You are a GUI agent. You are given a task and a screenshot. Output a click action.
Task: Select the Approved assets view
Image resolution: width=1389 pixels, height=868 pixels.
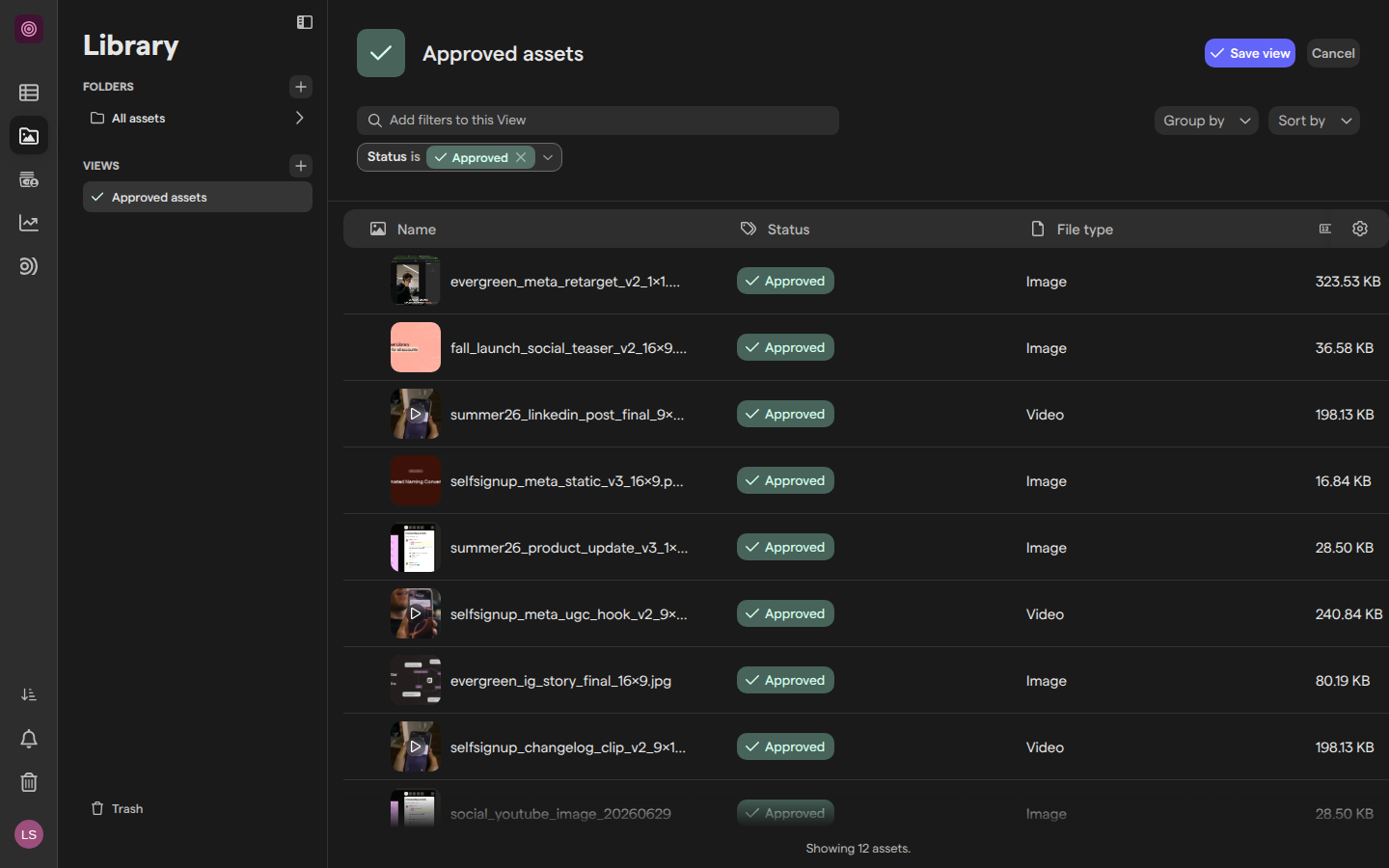pos(198,197)
